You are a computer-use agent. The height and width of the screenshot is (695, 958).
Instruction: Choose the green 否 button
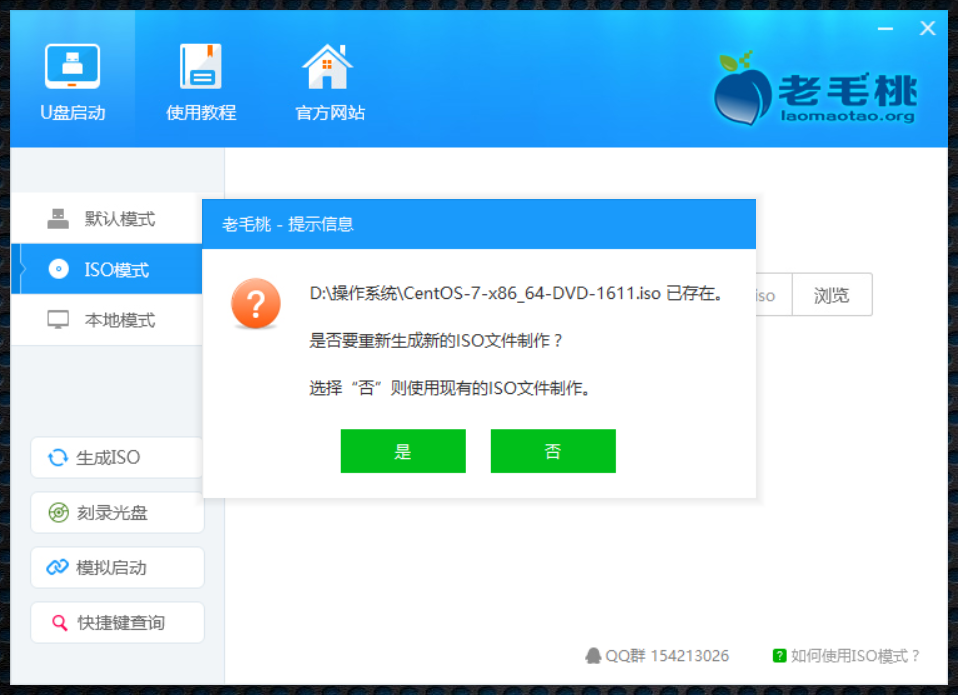tap(553, 451)
